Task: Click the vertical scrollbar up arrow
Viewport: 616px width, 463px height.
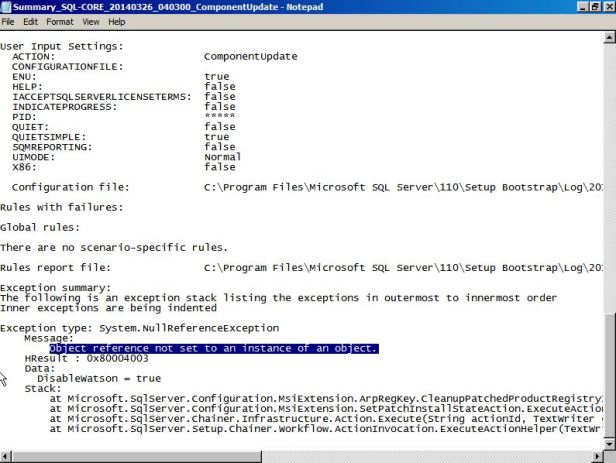Action: point(609,37)
